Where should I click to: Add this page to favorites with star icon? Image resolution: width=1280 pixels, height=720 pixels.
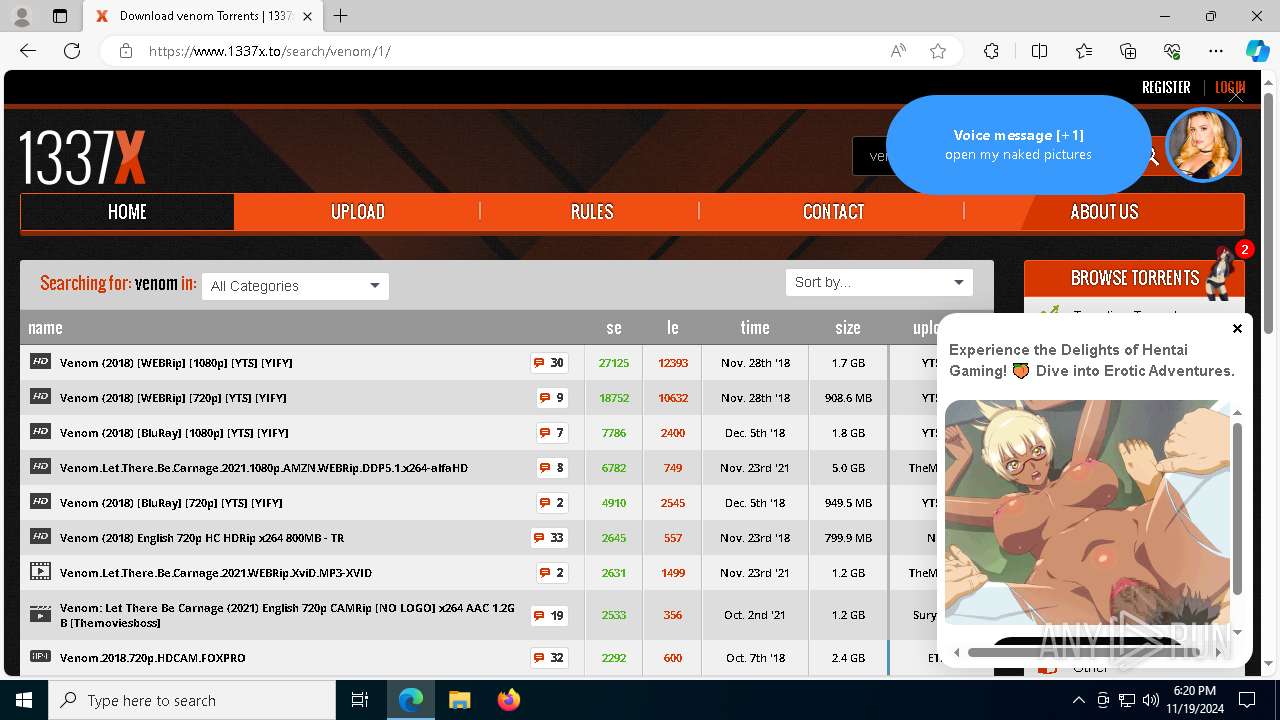938,51
